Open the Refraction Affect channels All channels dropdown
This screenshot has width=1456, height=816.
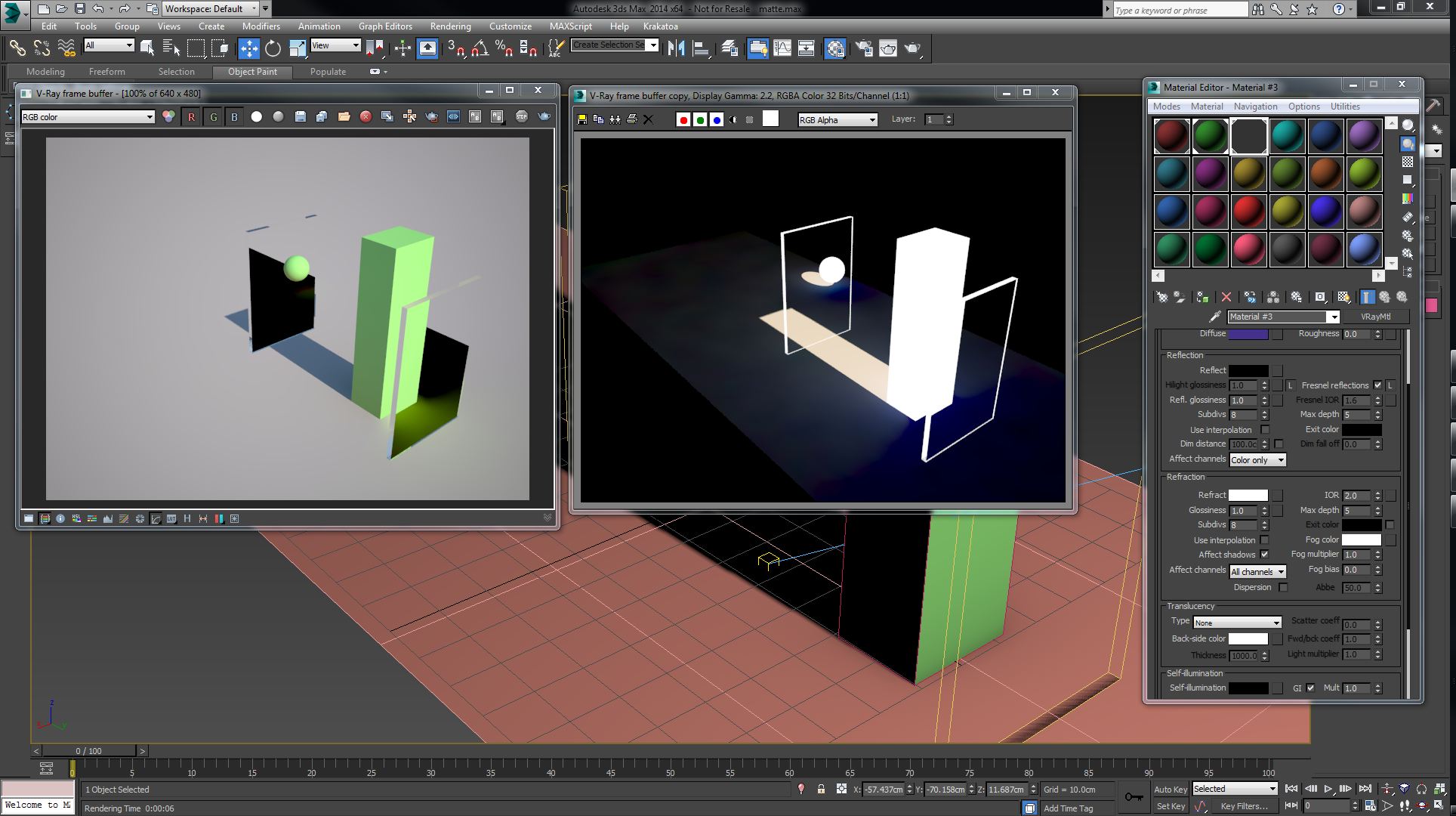point(1257,572)
